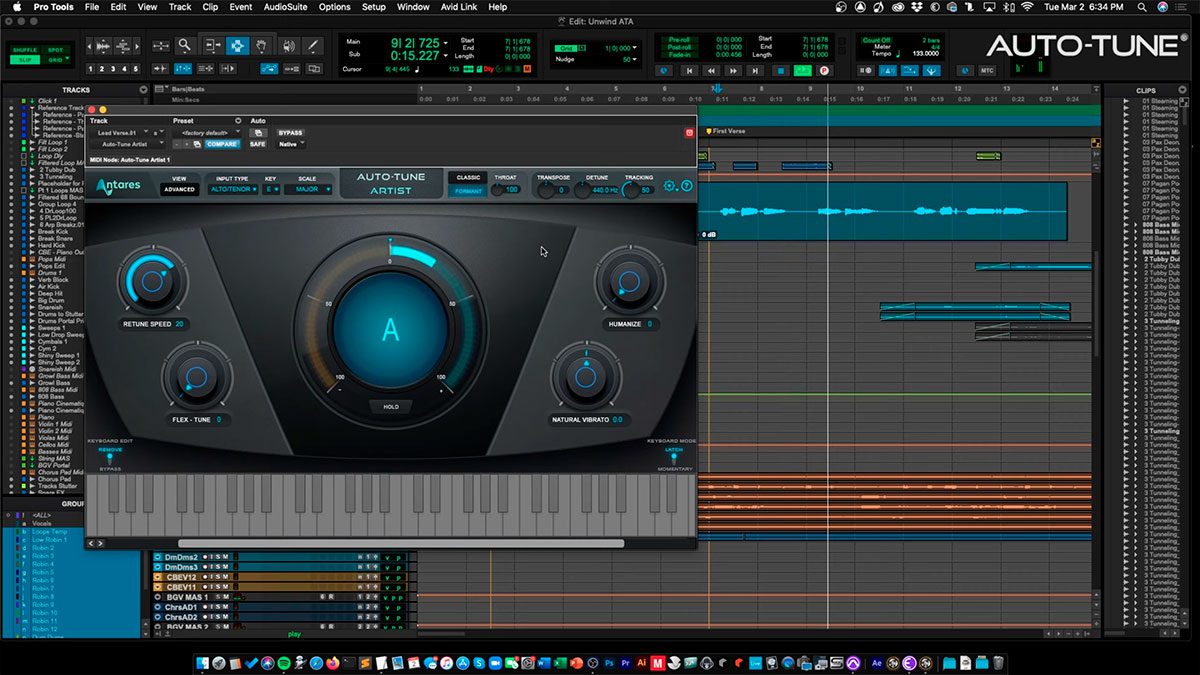Screen dimensions: 1200x675
Task: Toggle automation SAFE in plugin header
Action: 258,144
